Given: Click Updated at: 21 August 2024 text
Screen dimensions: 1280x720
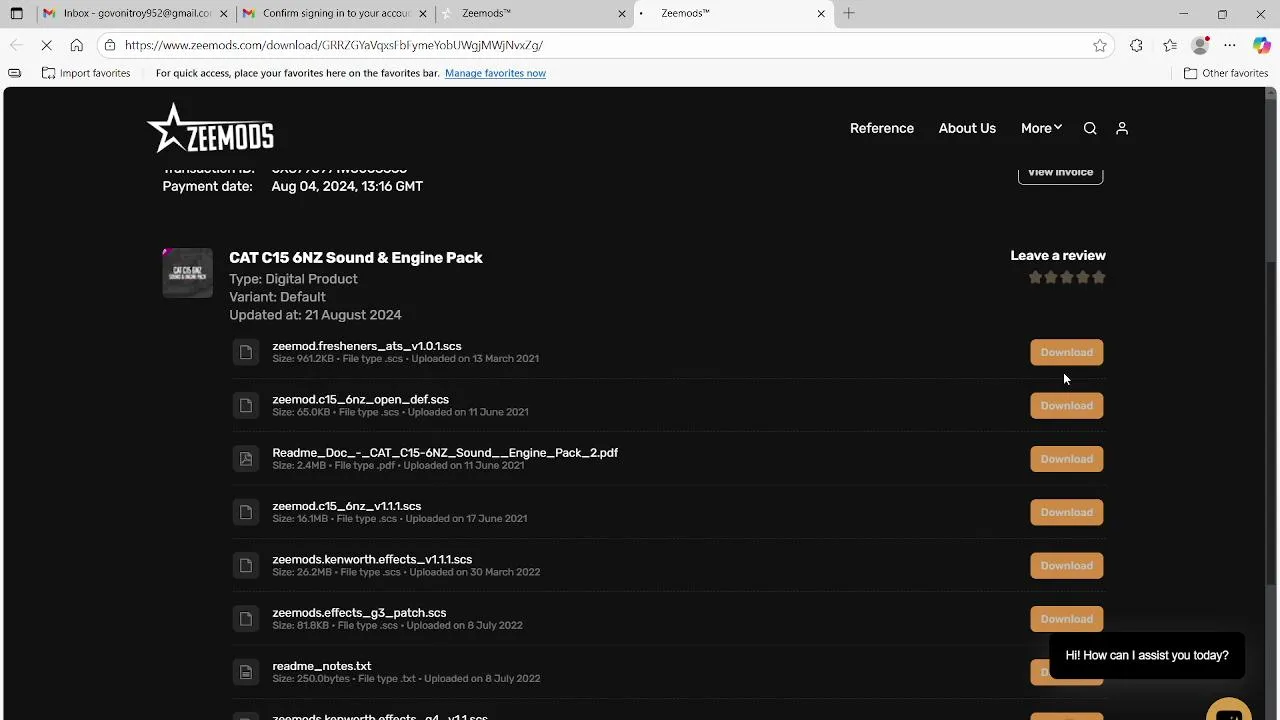Looking at the screenshot, I should (x=315, y=314).
